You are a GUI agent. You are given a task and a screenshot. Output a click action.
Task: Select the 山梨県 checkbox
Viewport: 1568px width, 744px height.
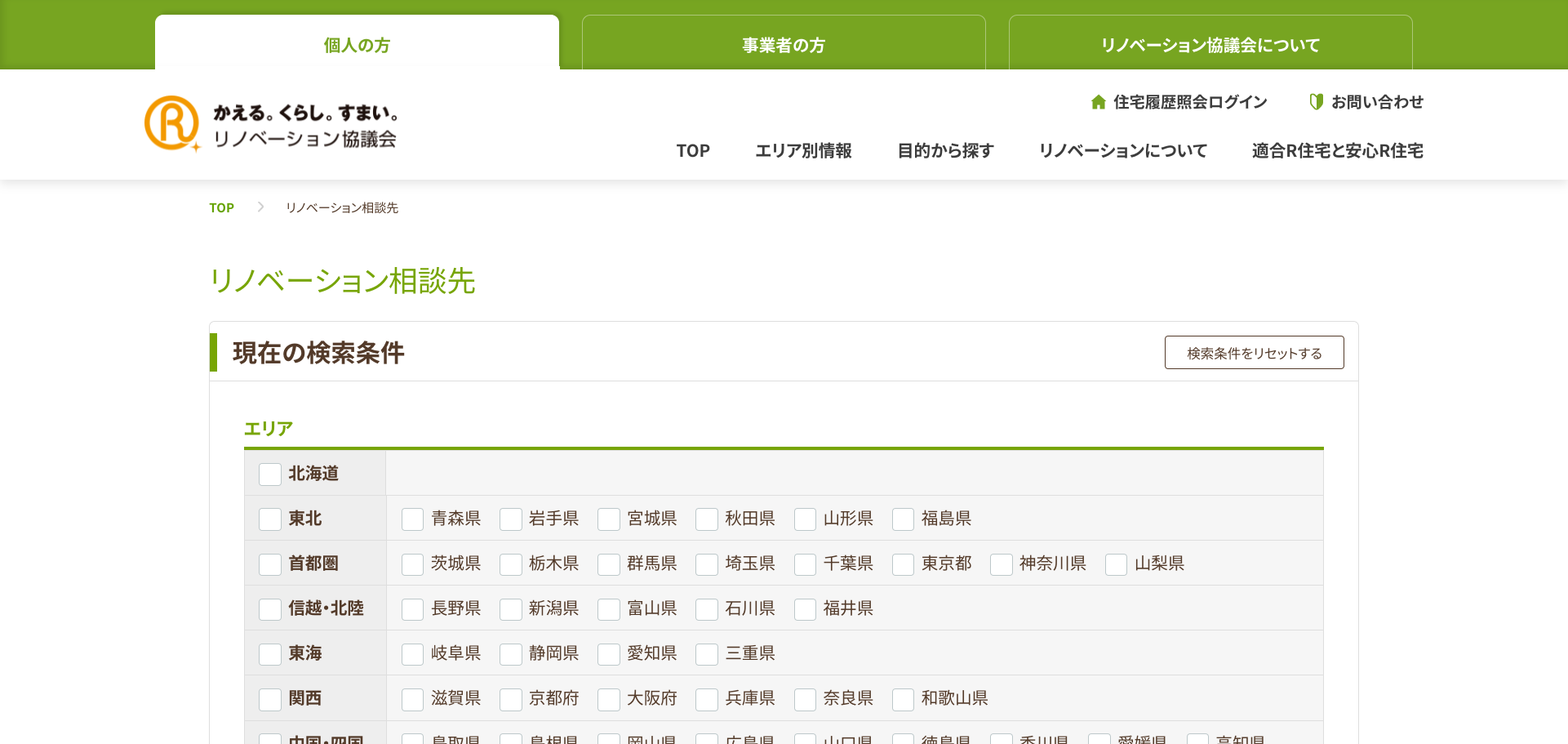click(1117, 564)
